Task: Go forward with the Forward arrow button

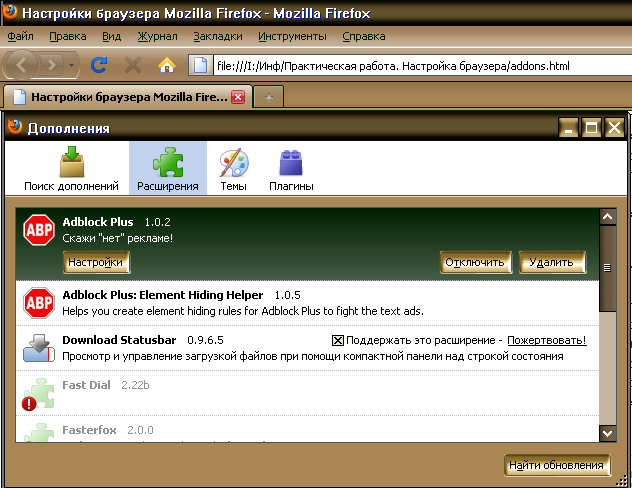Action: 52,65
